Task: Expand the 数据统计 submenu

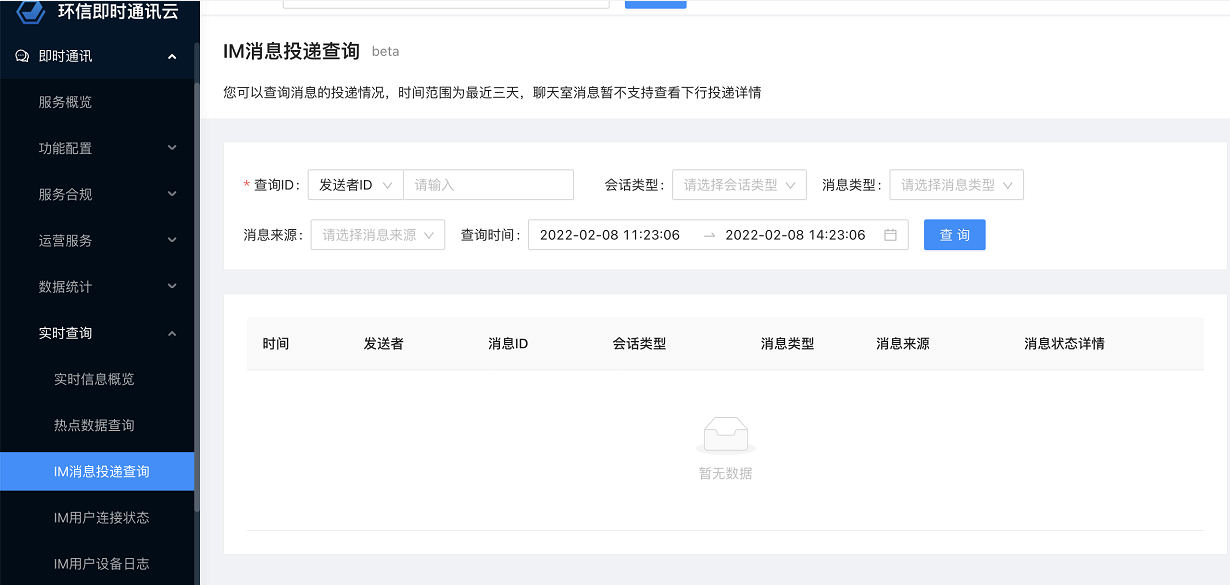Action: pyautogui.click(x=172, y=286)
